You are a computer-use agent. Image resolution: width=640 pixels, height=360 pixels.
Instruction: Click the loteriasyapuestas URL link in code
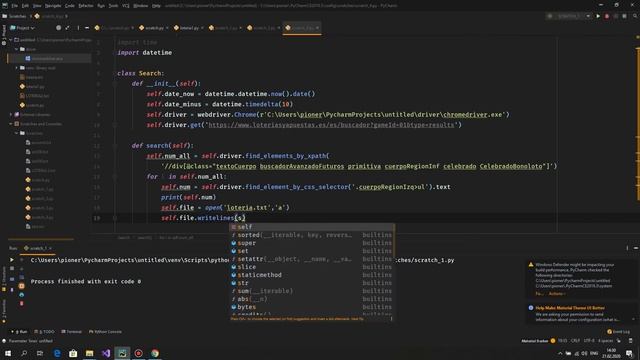331,125
